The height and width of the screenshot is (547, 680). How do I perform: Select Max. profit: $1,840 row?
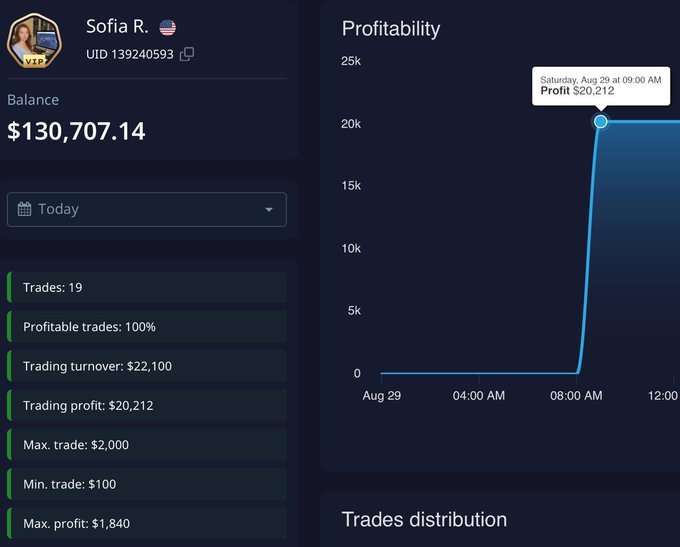pos(147,524)
